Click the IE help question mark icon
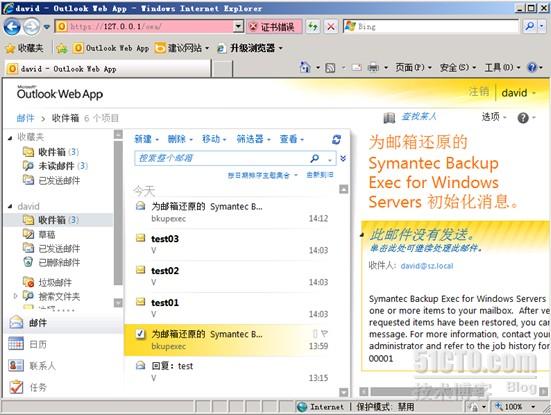Viewport: 551px width, 415px height. coord(532,67)
